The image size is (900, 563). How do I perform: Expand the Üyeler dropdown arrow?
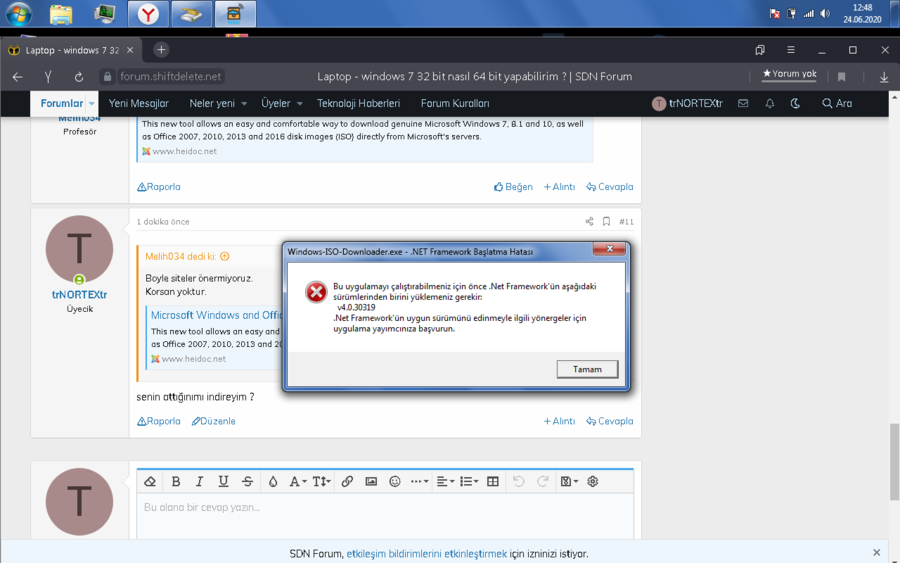(299, 104)
